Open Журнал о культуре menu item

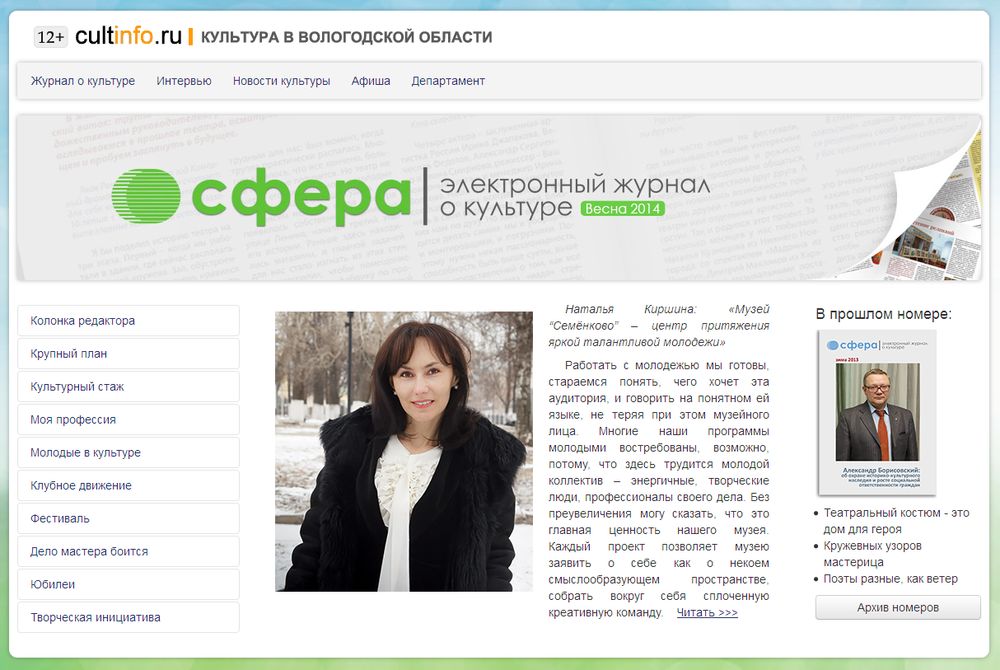pos(83,81)
